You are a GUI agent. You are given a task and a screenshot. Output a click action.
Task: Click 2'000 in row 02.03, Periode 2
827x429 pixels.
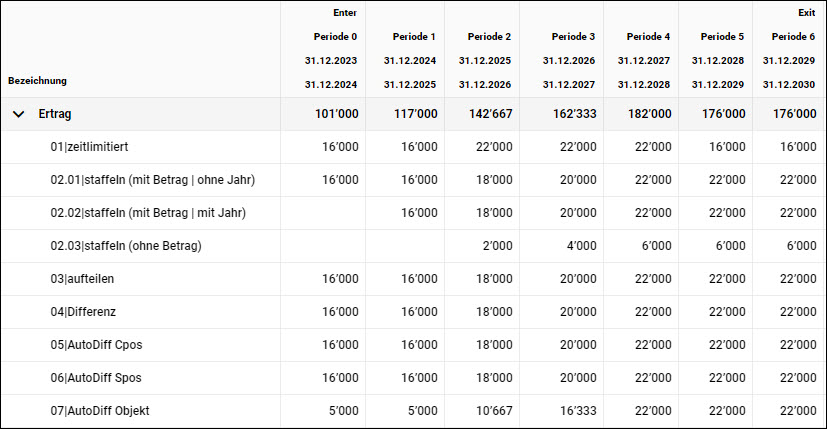(497, 246)
